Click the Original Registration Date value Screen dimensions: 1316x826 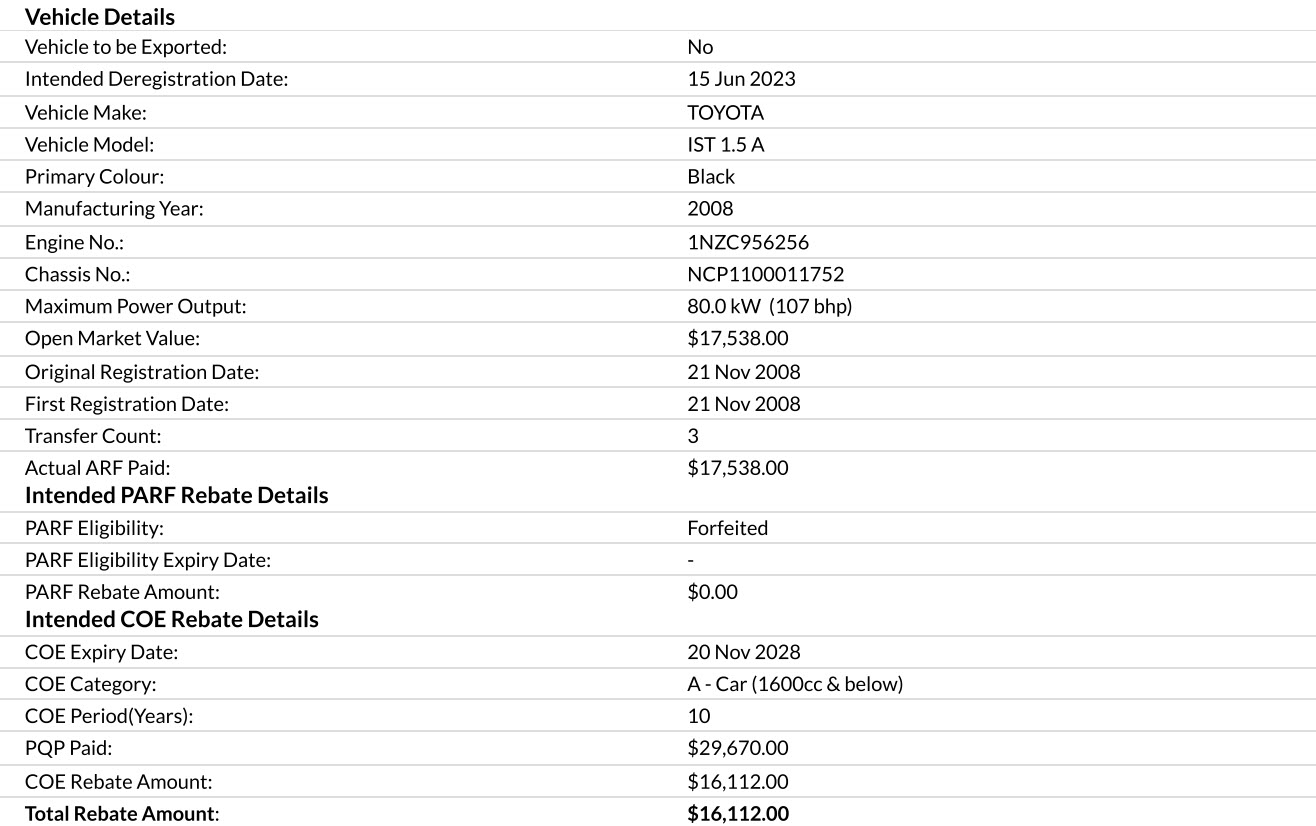(743, 372)
